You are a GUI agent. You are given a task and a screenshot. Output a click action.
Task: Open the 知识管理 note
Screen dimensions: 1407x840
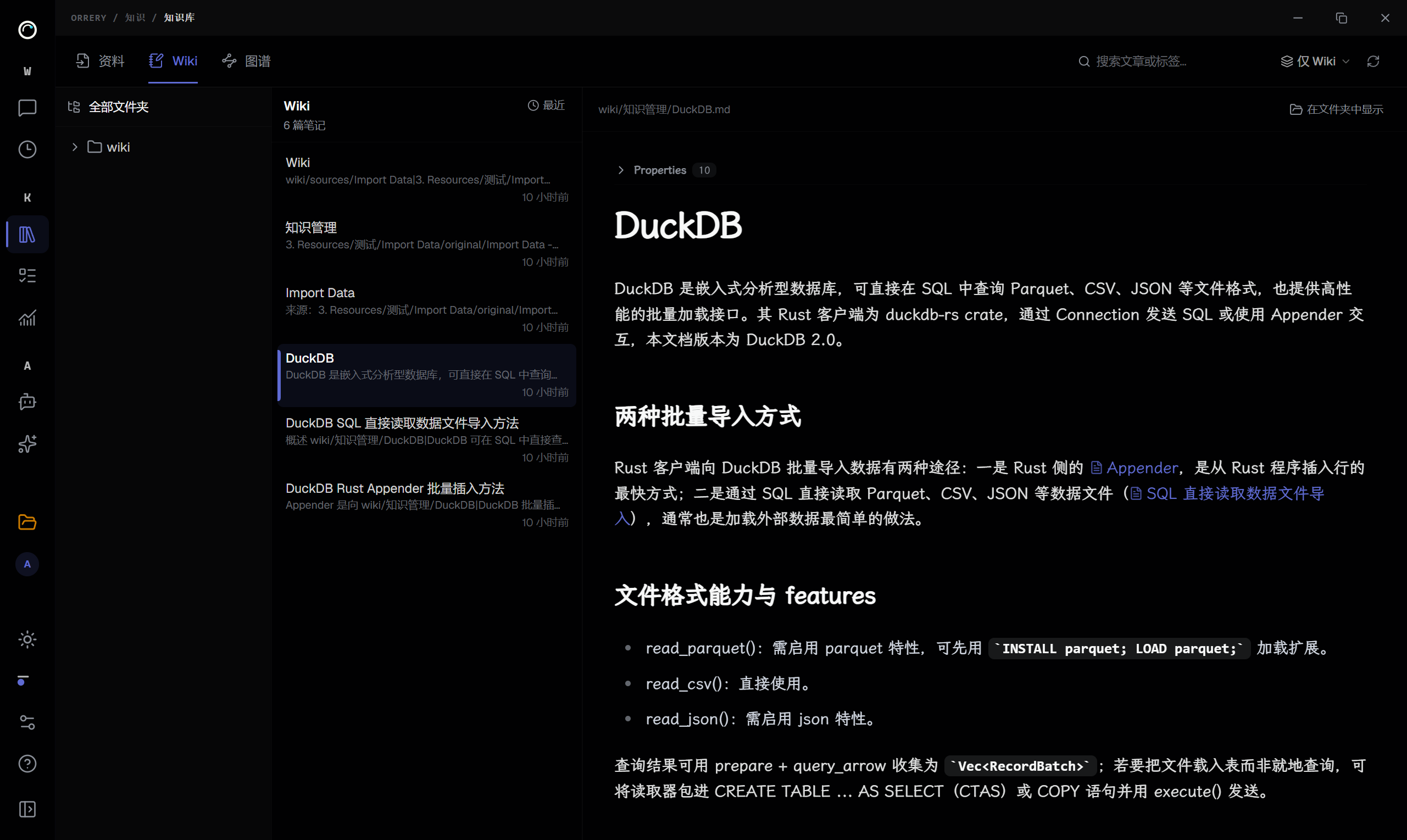427,244
